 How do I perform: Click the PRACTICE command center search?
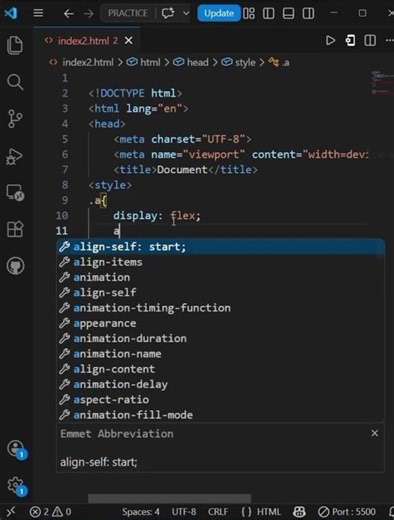tap(128, 13)
